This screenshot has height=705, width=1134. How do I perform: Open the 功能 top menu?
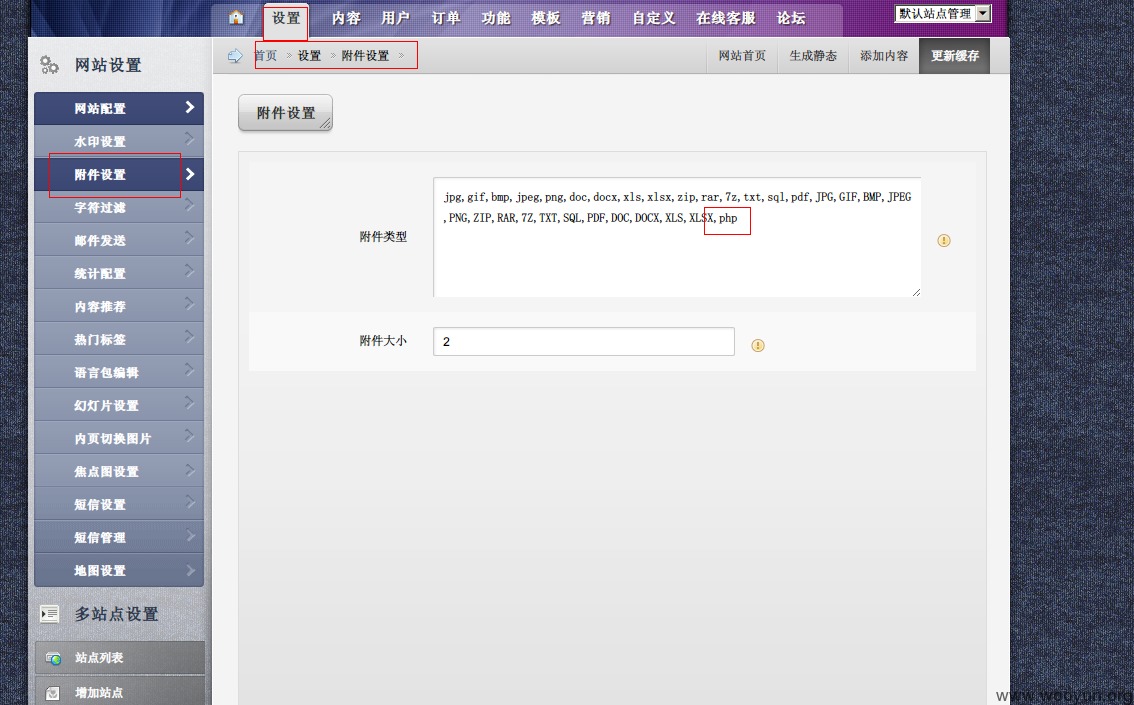pos(495,18)
